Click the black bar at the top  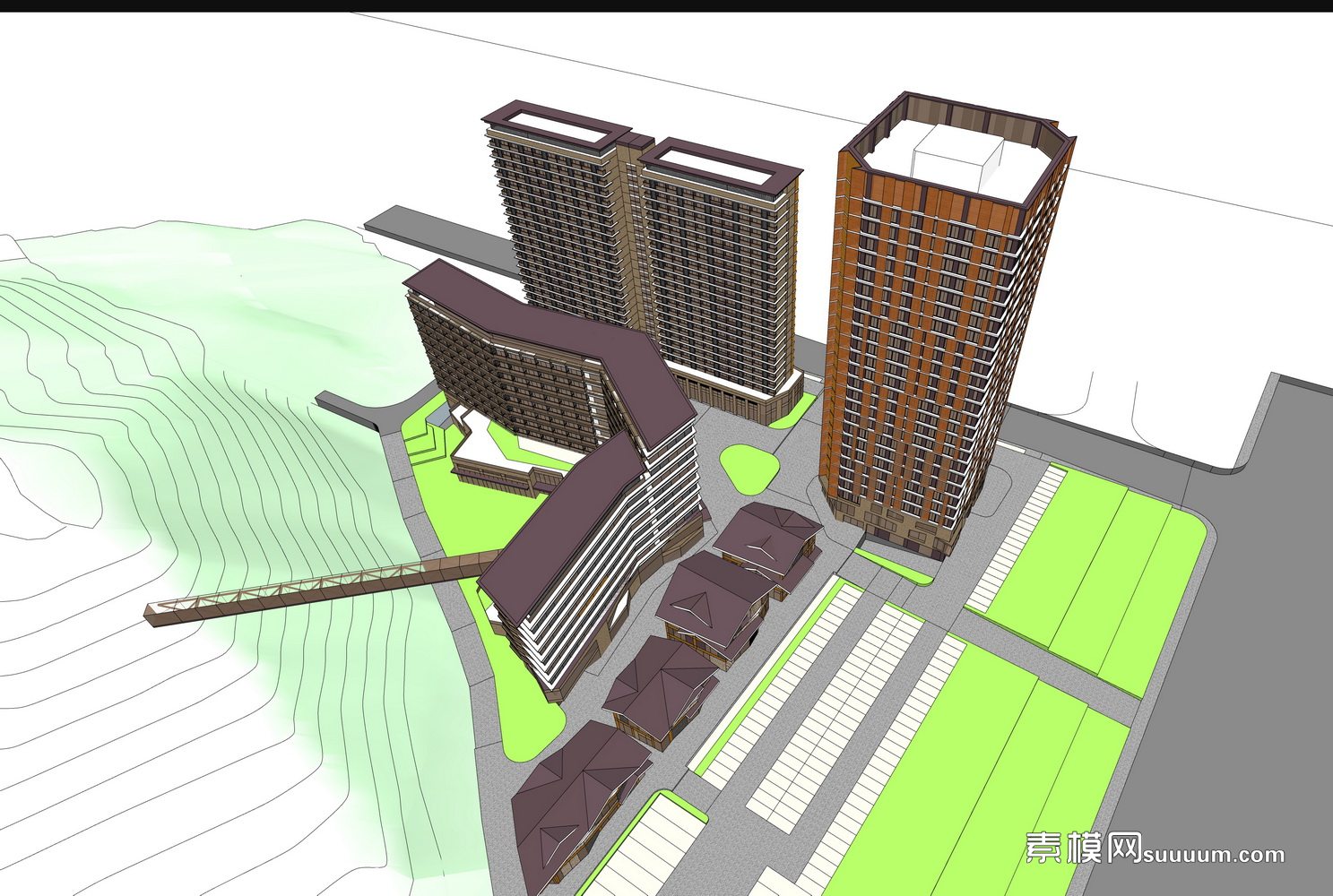pos(666,5)
